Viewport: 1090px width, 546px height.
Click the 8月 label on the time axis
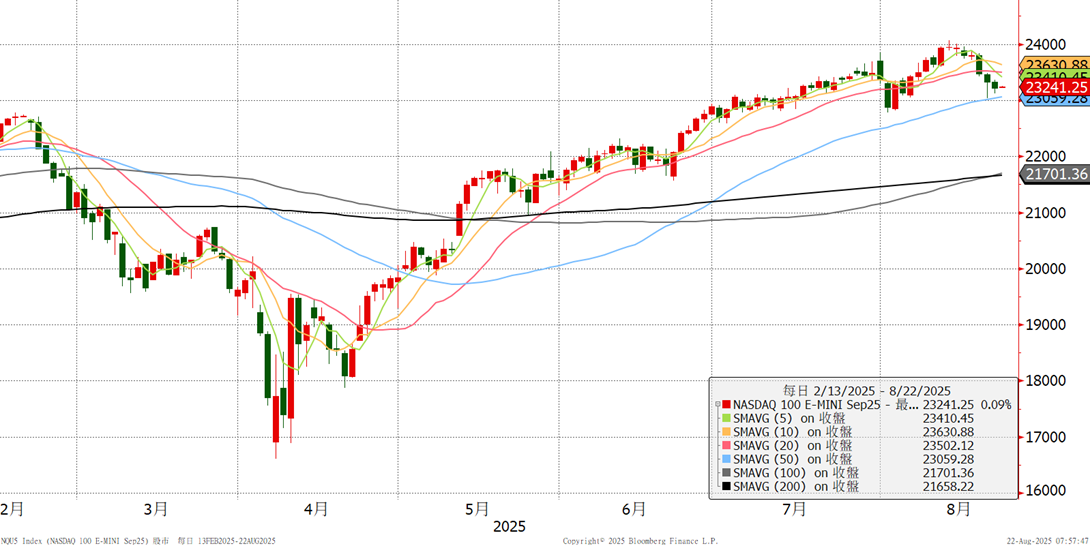(959, 509)
